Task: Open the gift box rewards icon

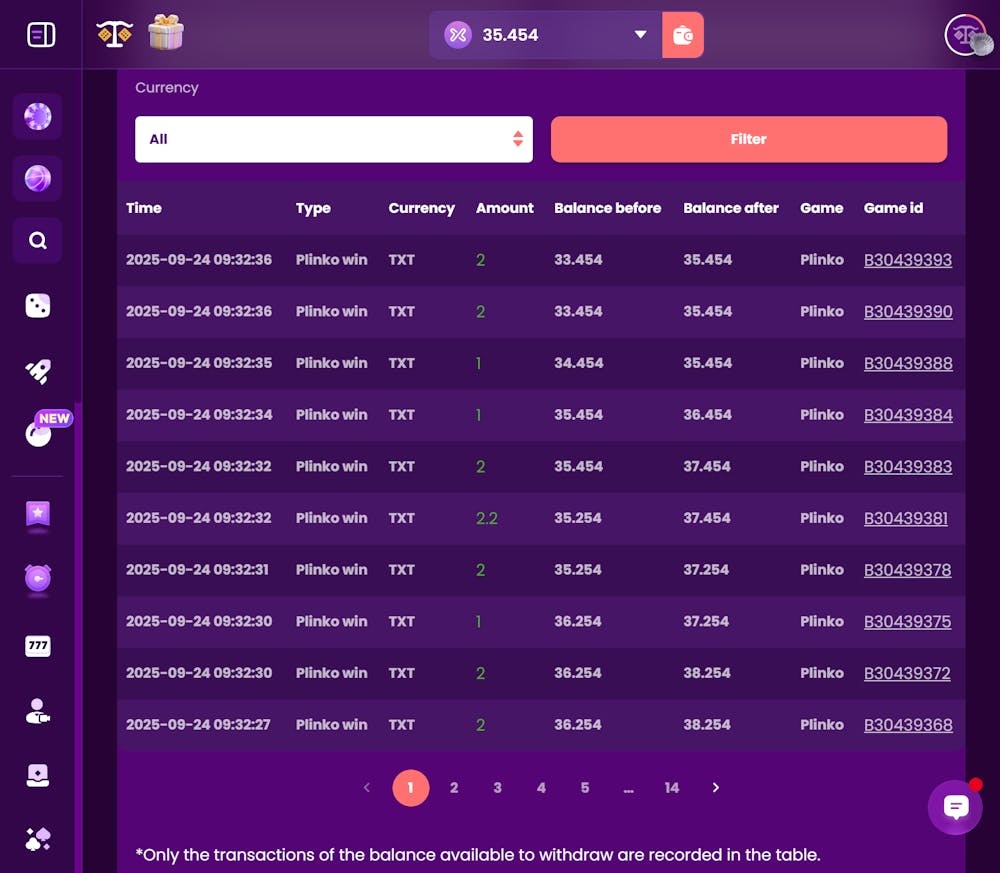Action: (x=166, y=33)
